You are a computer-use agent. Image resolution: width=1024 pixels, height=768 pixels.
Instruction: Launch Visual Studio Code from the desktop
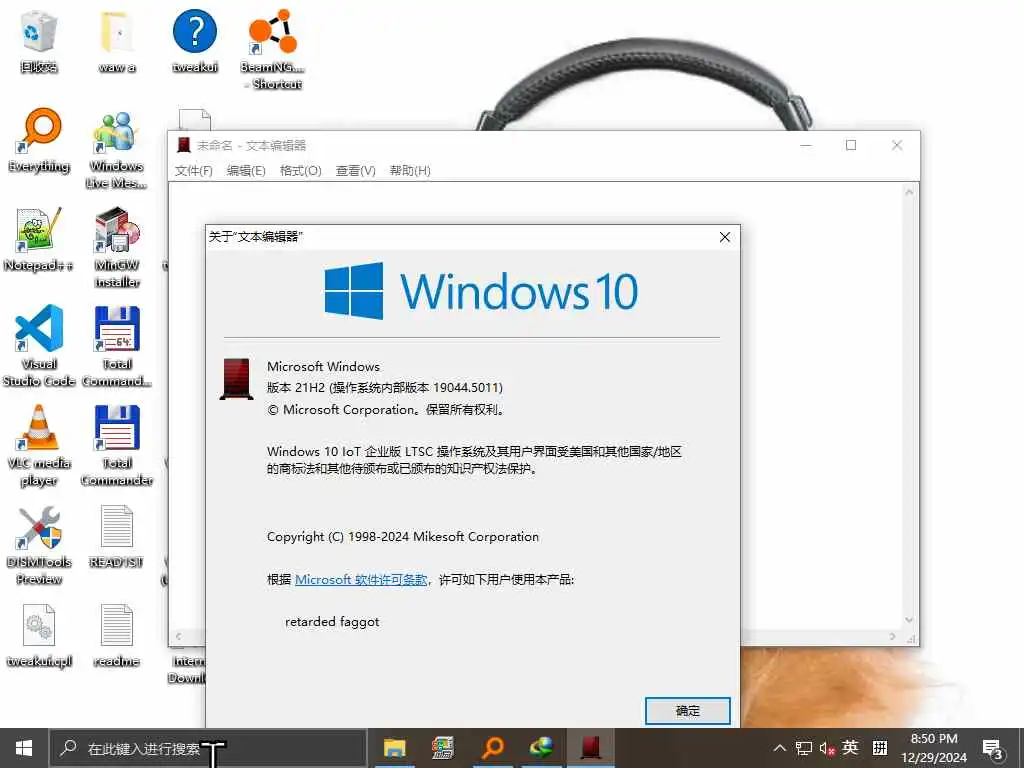point(39,347)
